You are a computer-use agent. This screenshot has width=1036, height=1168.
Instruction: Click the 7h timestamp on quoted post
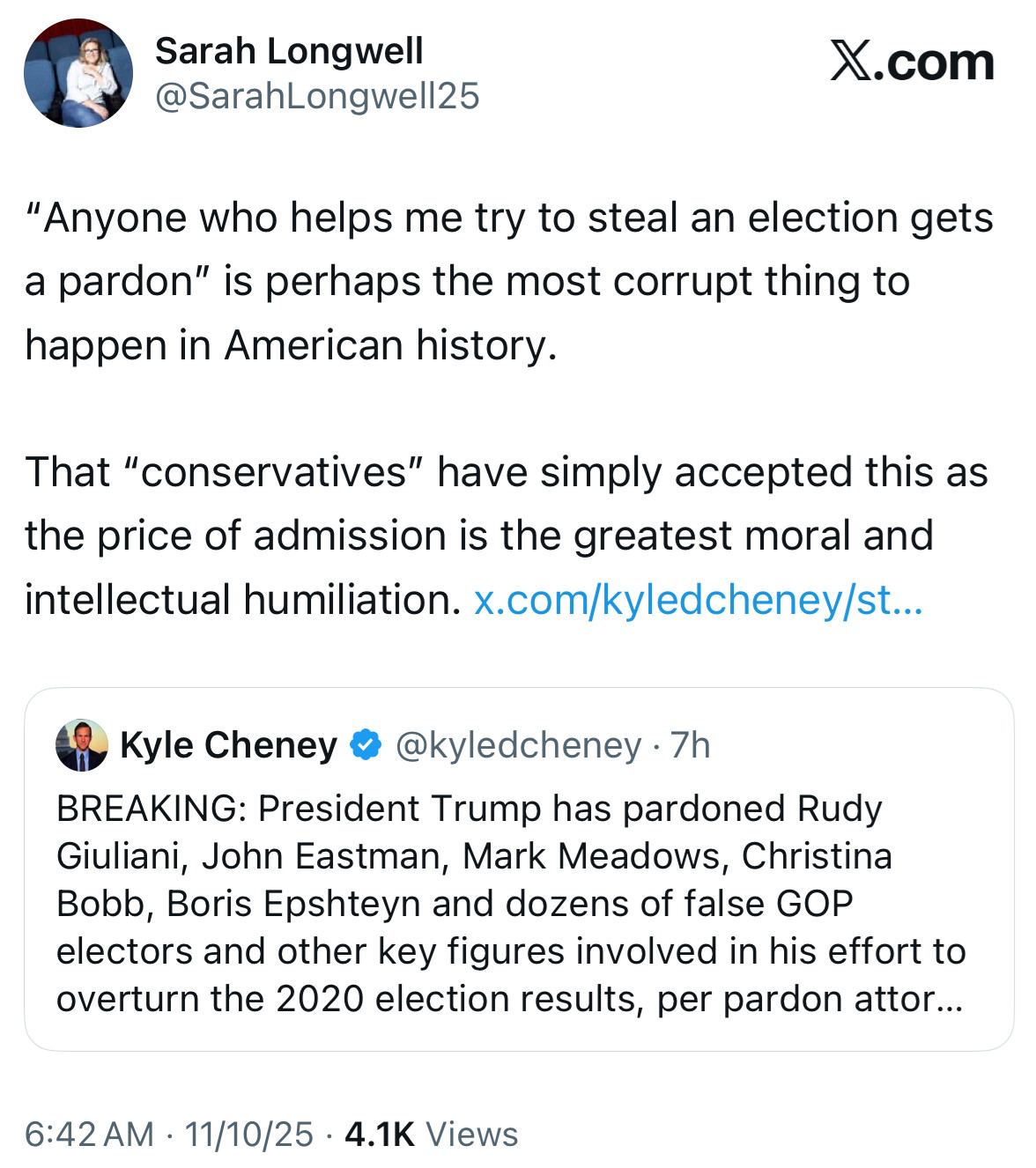coord(690,745)
